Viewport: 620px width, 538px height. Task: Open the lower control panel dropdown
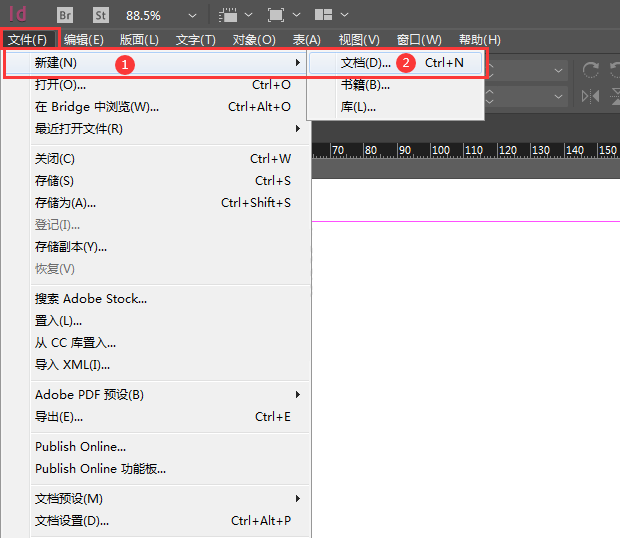pyautogui.click(x=558, y=96)
